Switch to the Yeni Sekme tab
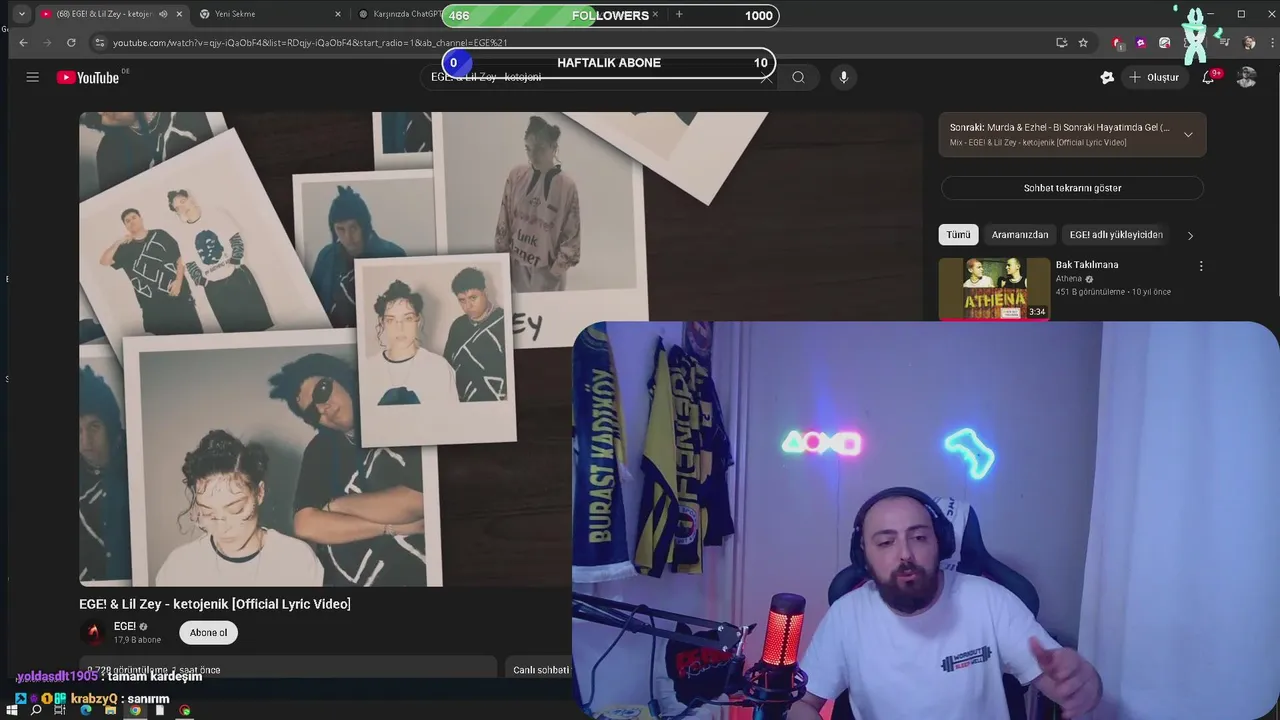1280x720 pixels. [270, 14]
